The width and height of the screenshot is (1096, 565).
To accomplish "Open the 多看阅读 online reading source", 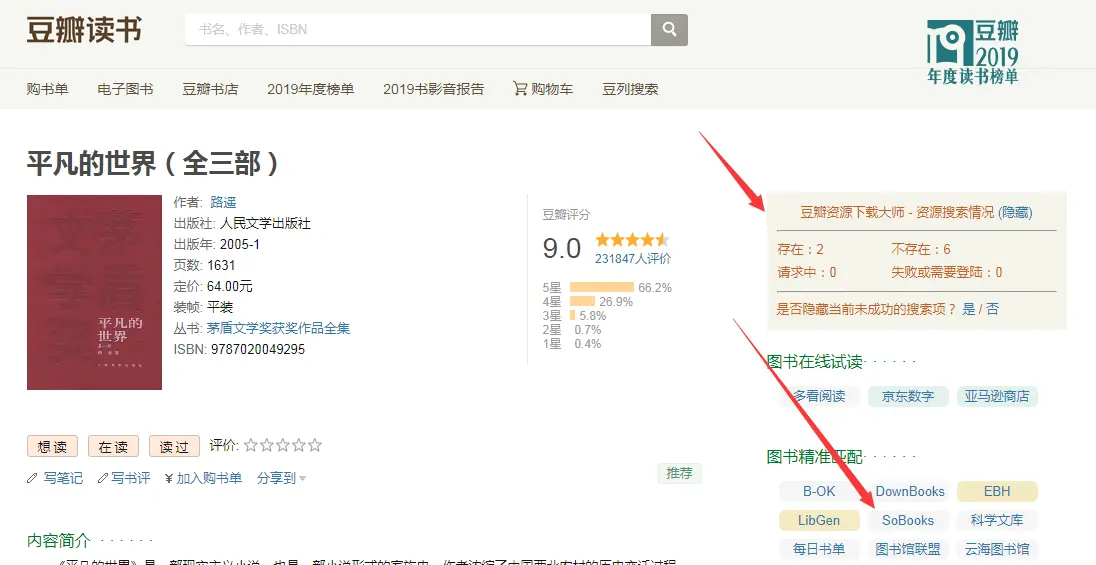I will coord(819,396).
